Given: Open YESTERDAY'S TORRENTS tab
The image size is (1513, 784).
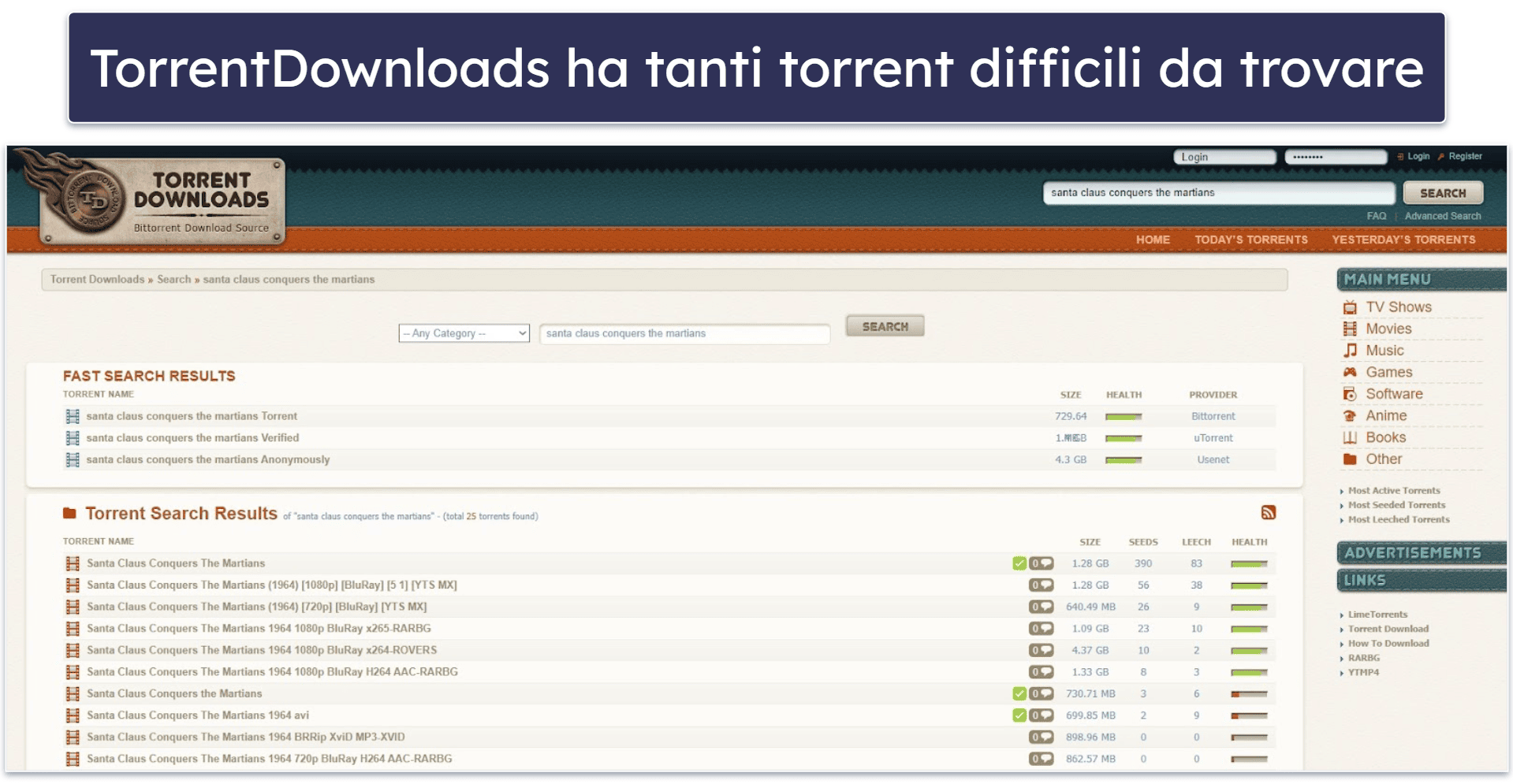Looking at the screenshot, I should click(x=1403, y=240).
